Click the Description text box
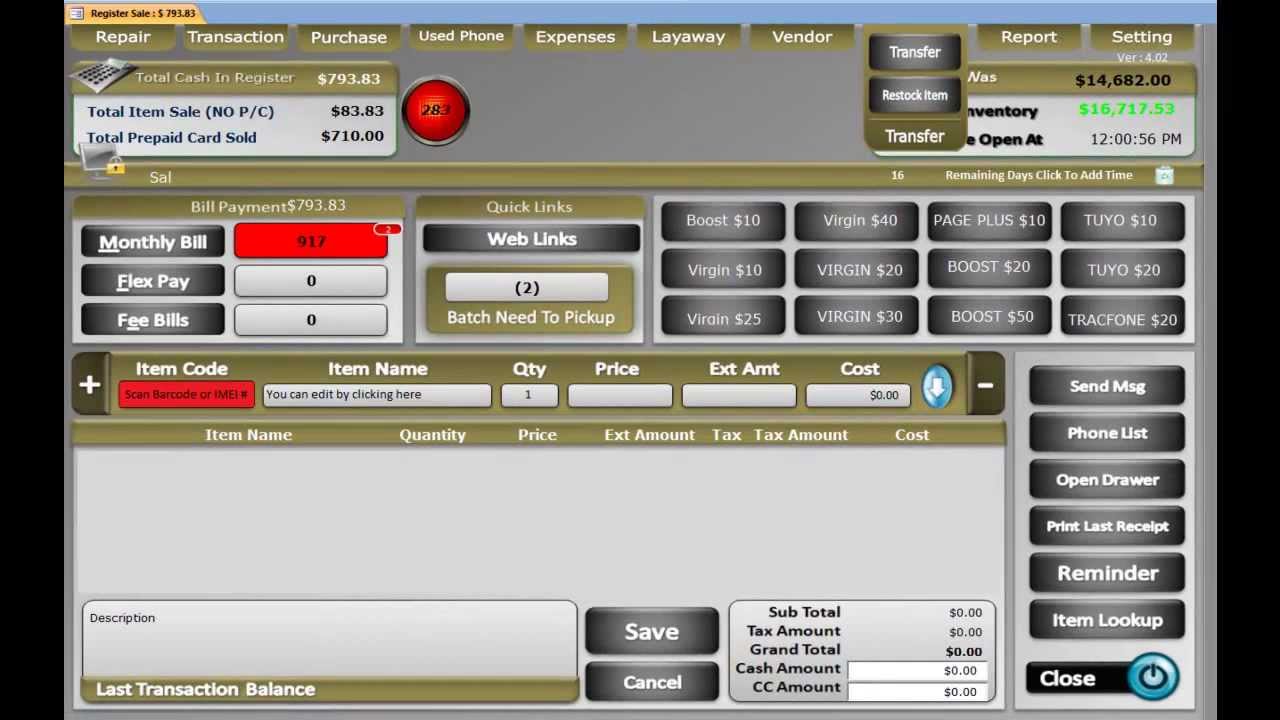 pos(330,640)
